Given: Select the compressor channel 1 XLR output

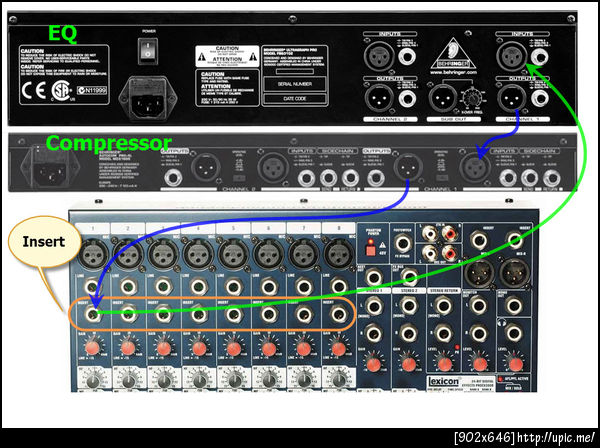Looking at the screenshot, I should pos(408,167).
